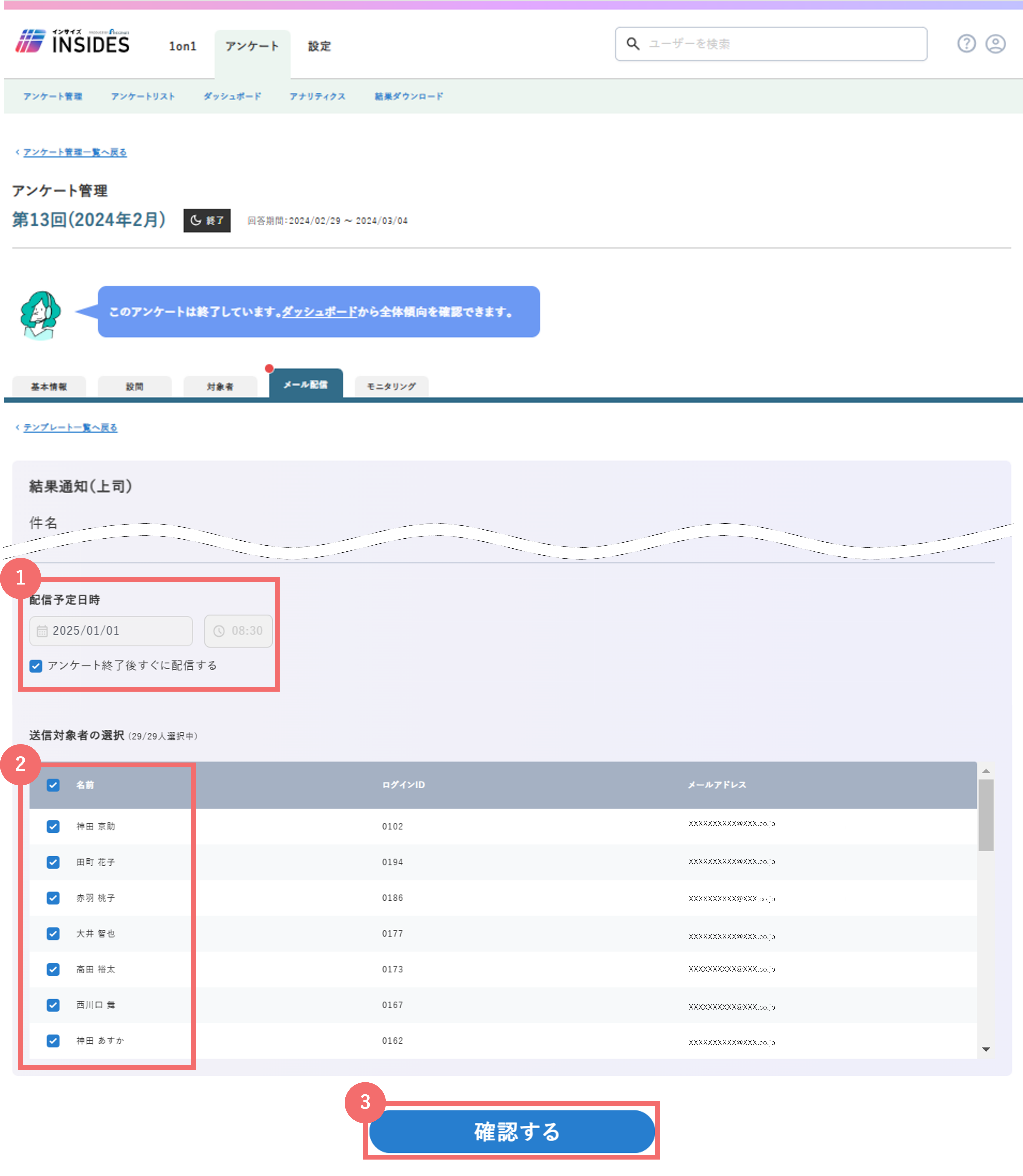Uncheck 高田 裕太 checkbox
Screen dimensions: 1023x1176
(53, 970)
